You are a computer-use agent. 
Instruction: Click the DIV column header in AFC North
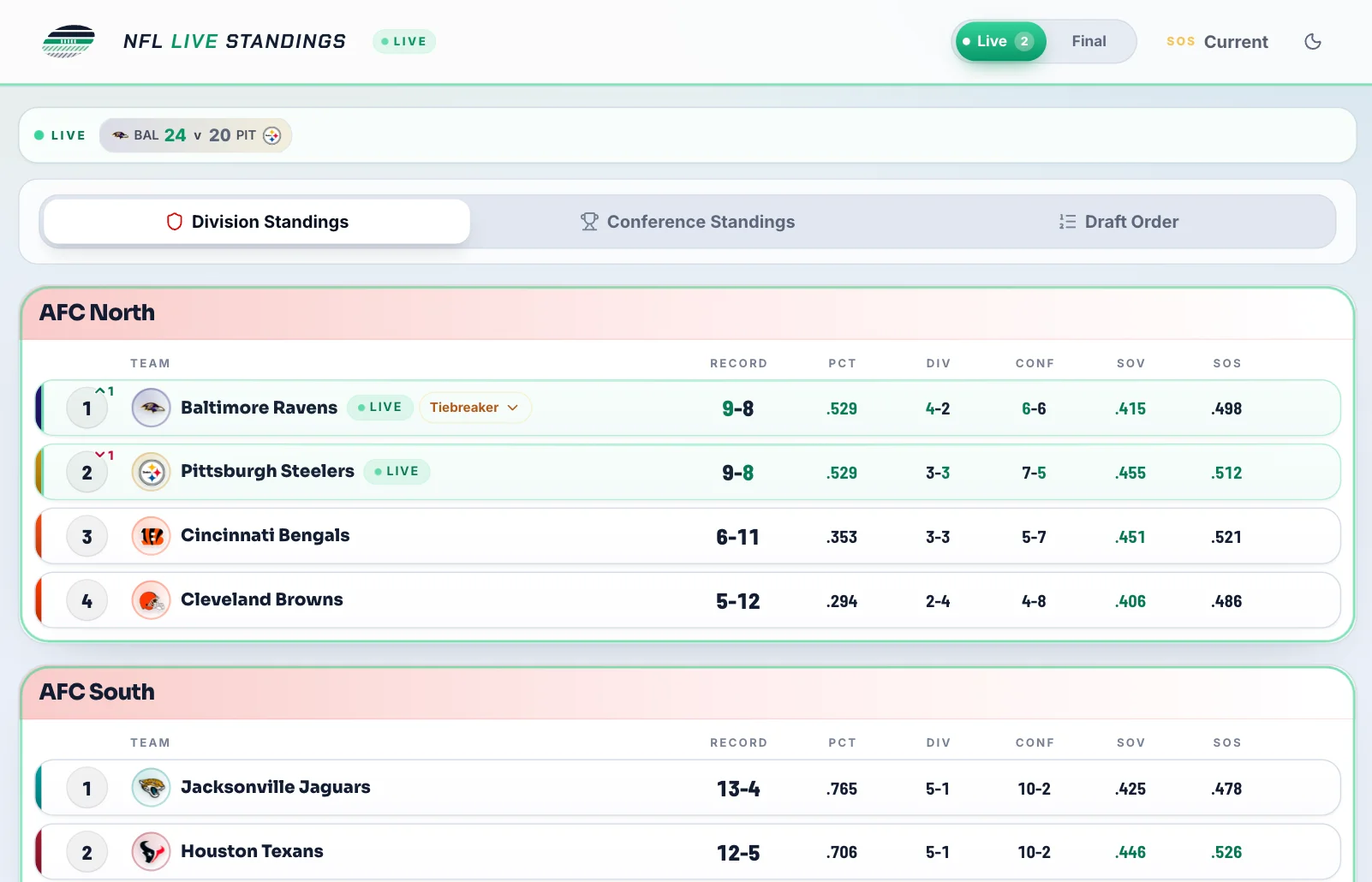938,363
